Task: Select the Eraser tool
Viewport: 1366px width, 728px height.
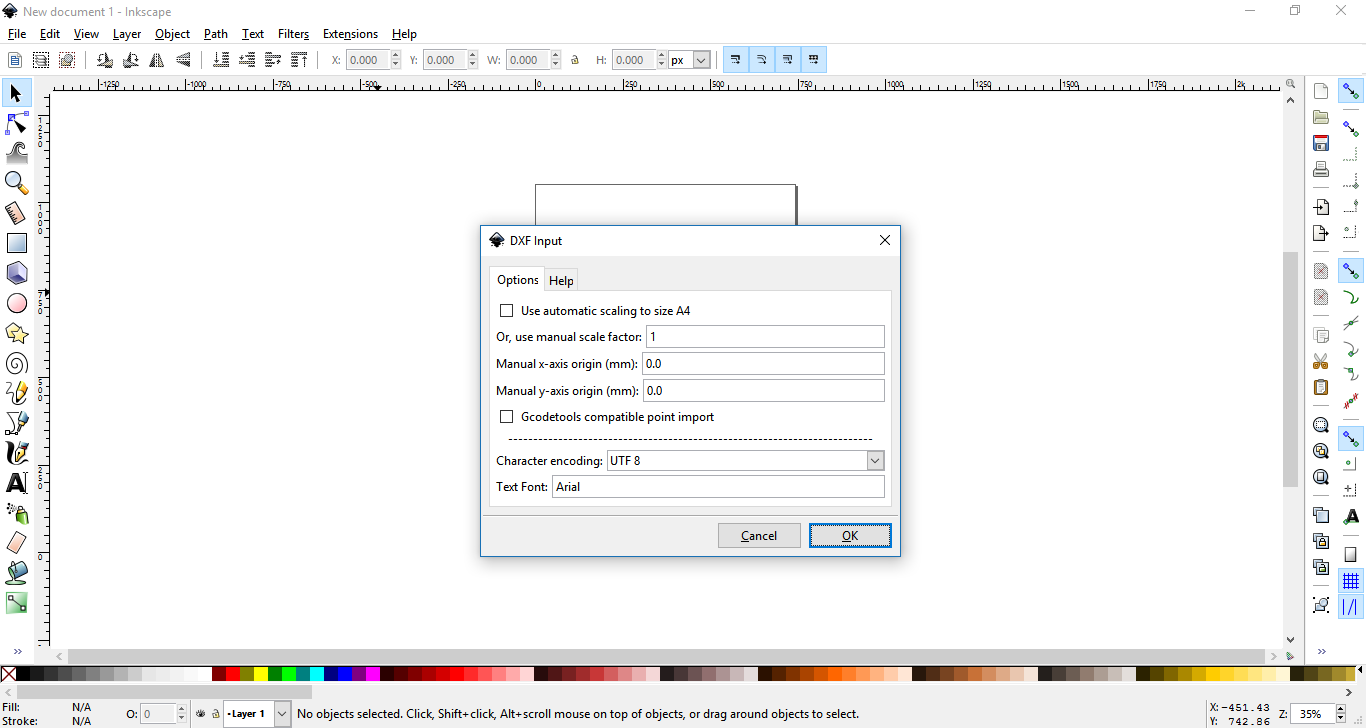Action: (x=16, y=543)
